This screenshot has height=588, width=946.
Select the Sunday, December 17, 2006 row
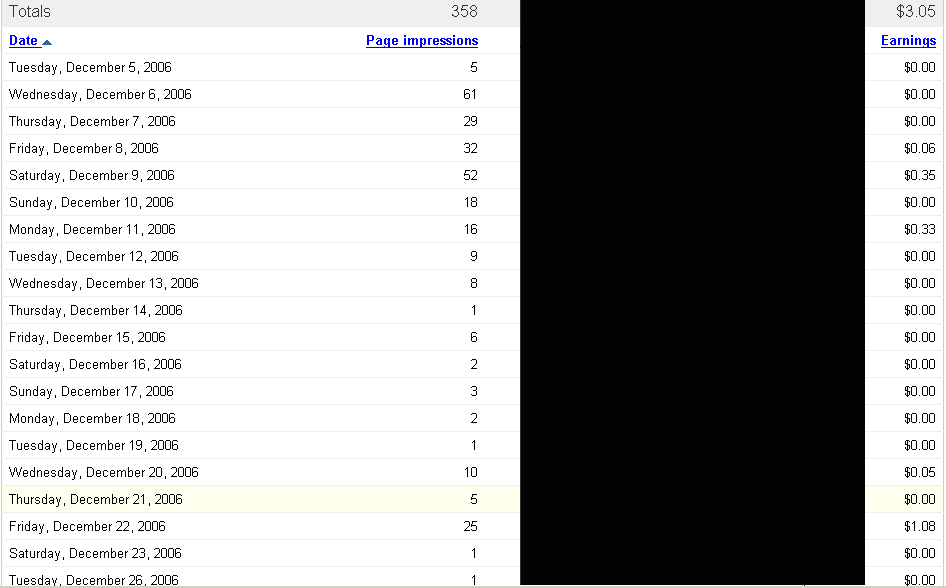coord(91,392)
